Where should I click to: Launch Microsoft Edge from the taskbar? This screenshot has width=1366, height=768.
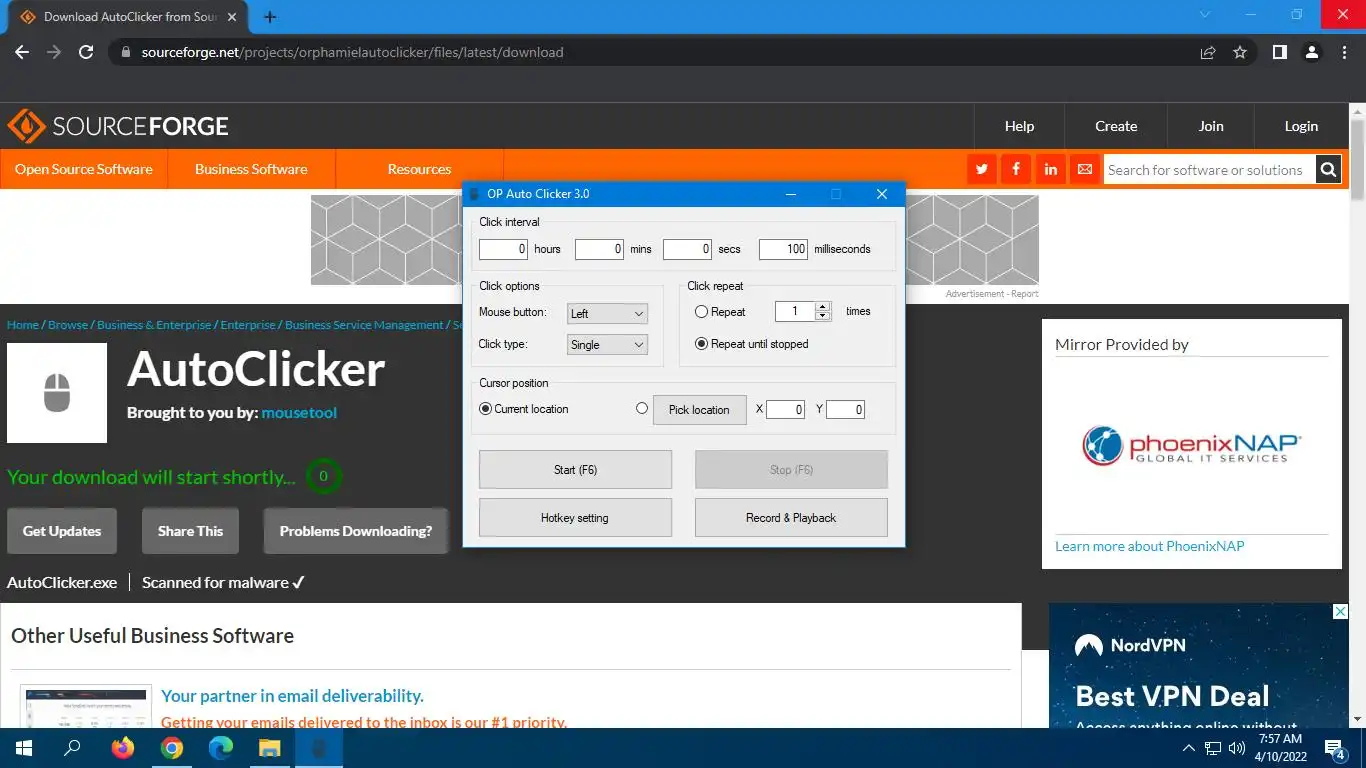click(x=221, y=747)
